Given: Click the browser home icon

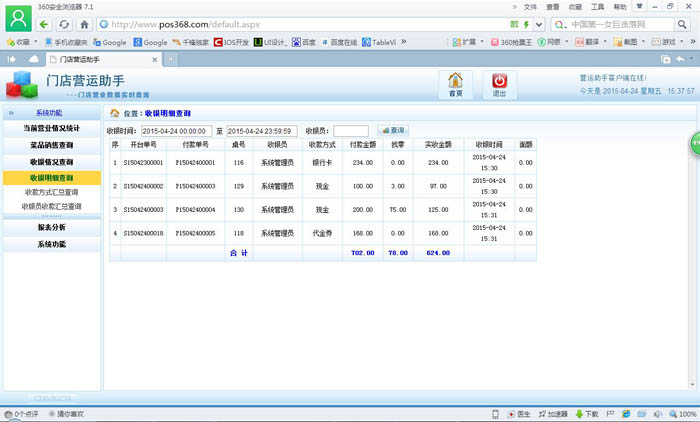Looking at the screenshot, I should tap(84, 24).
